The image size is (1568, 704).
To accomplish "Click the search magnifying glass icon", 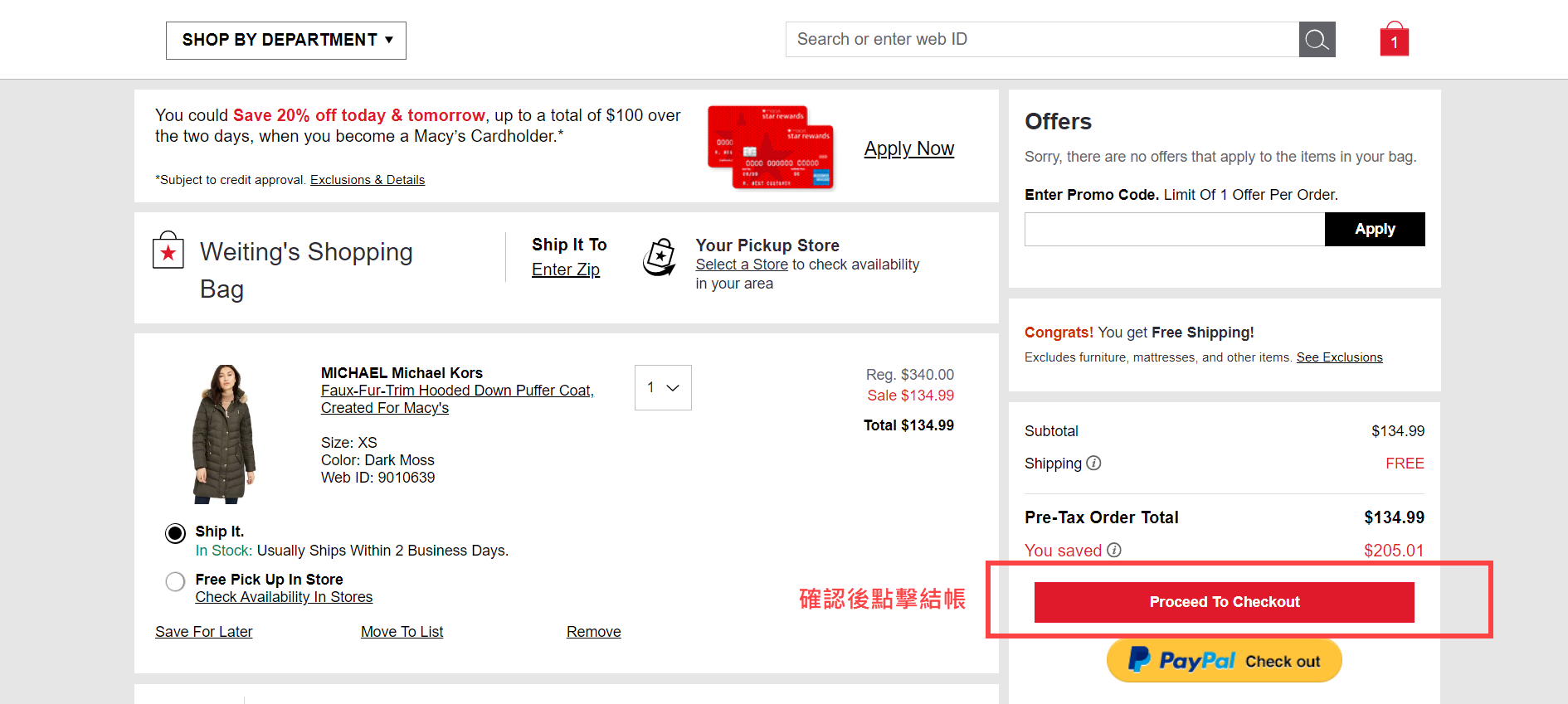I will point(1317,40).
